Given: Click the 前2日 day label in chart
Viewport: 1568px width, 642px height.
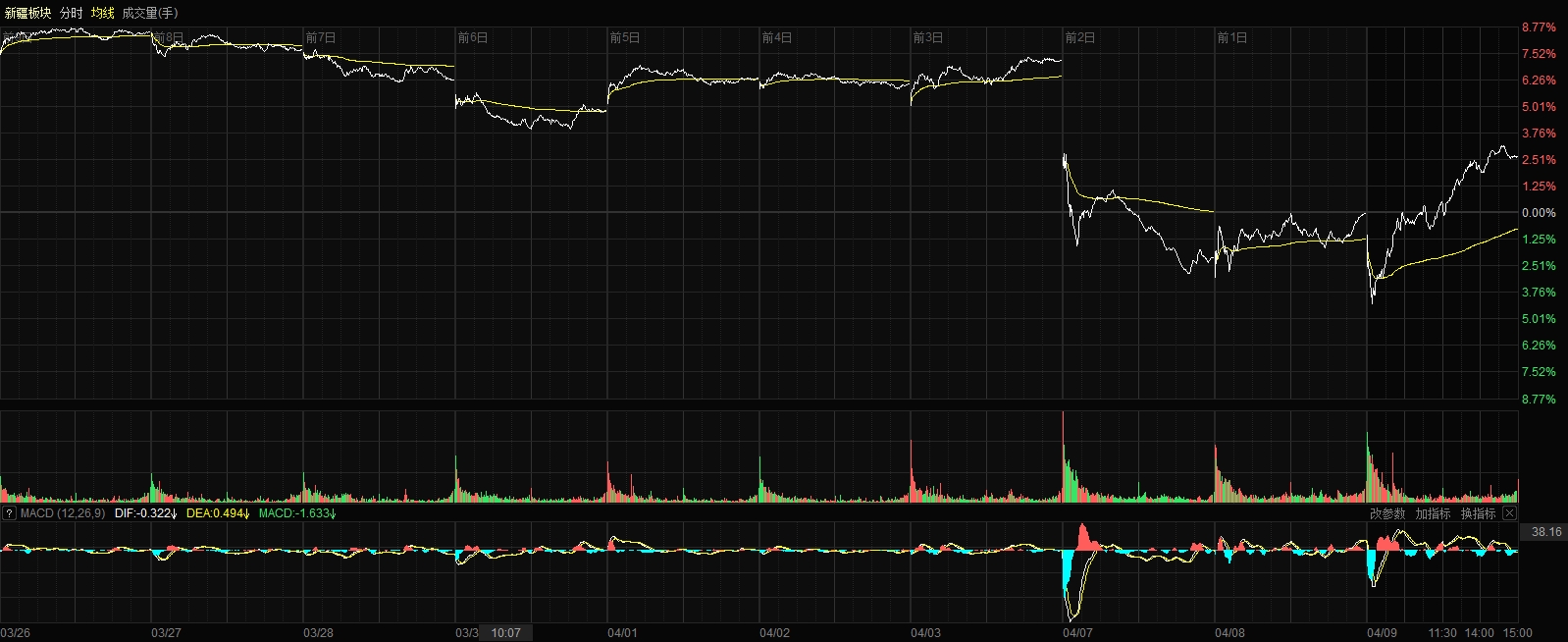Looking at the screenshot, I should [x=1080, y=38].
